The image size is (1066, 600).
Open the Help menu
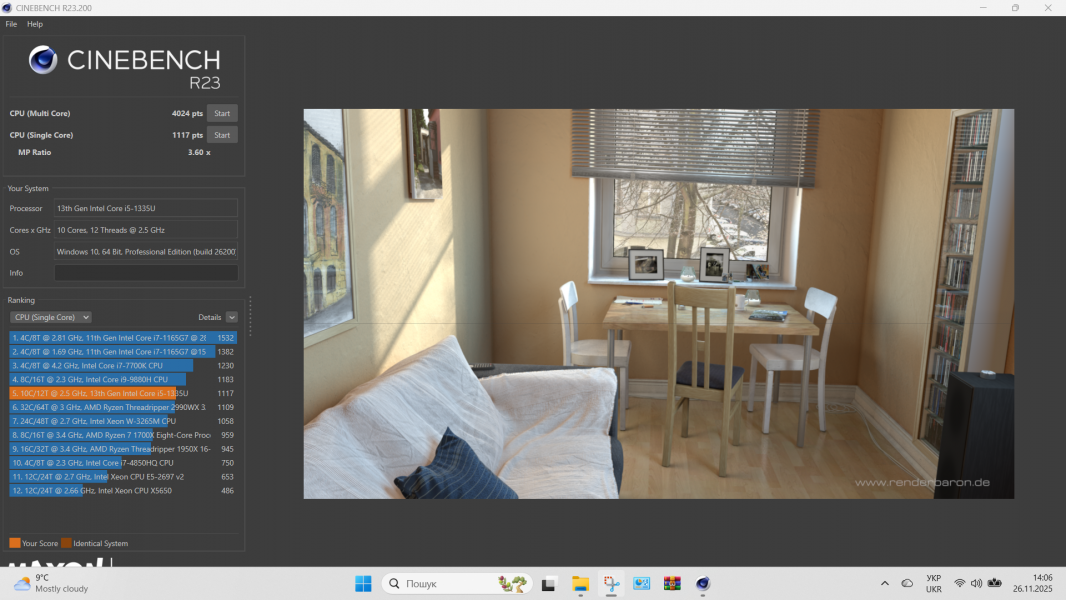tap(35, 24)
